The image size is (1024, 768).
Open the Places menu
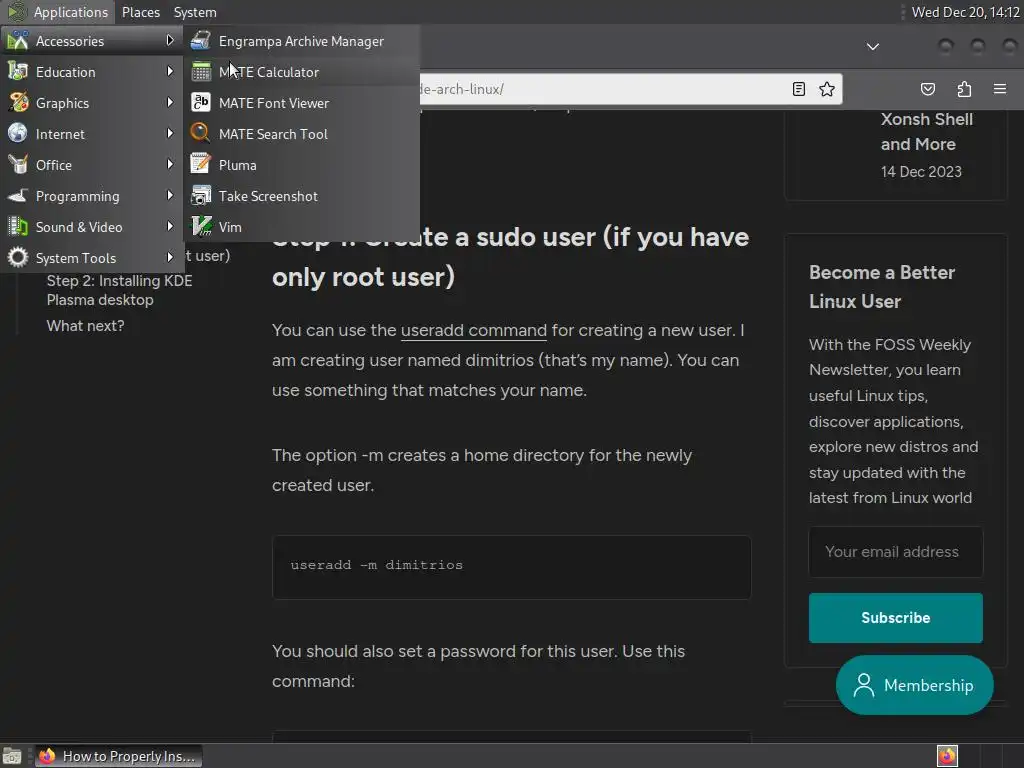coord(140,12)
